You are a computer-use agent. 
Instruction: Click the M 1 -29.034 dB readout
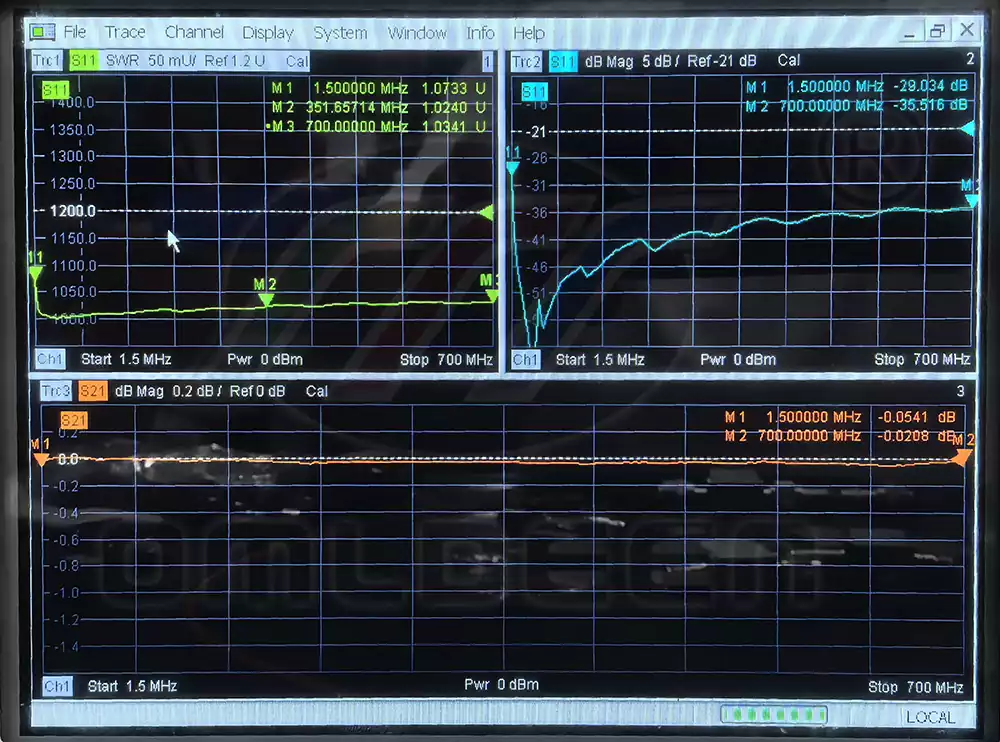tap(857, 86)
